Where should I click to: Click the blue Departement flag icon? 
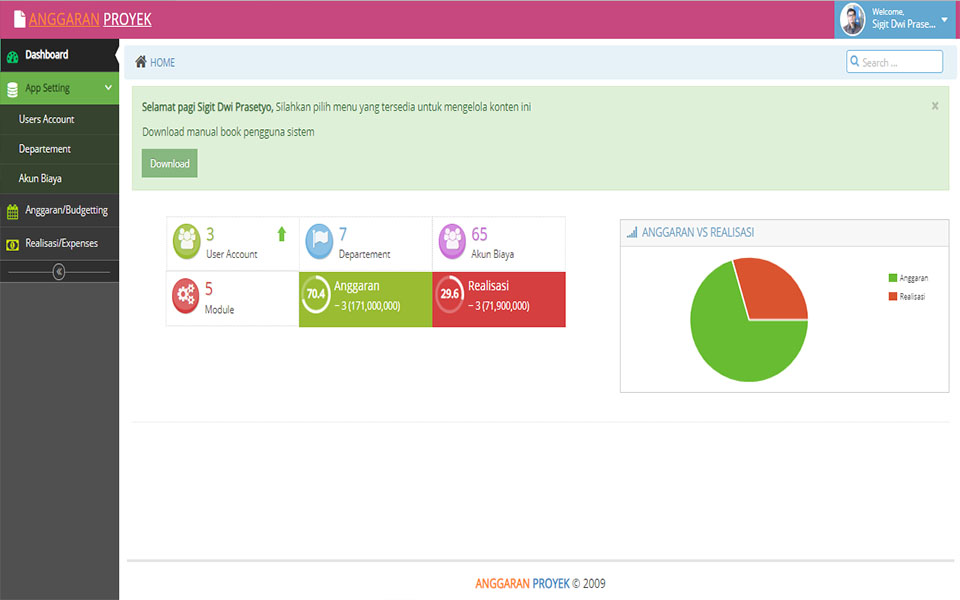(319, 241)
